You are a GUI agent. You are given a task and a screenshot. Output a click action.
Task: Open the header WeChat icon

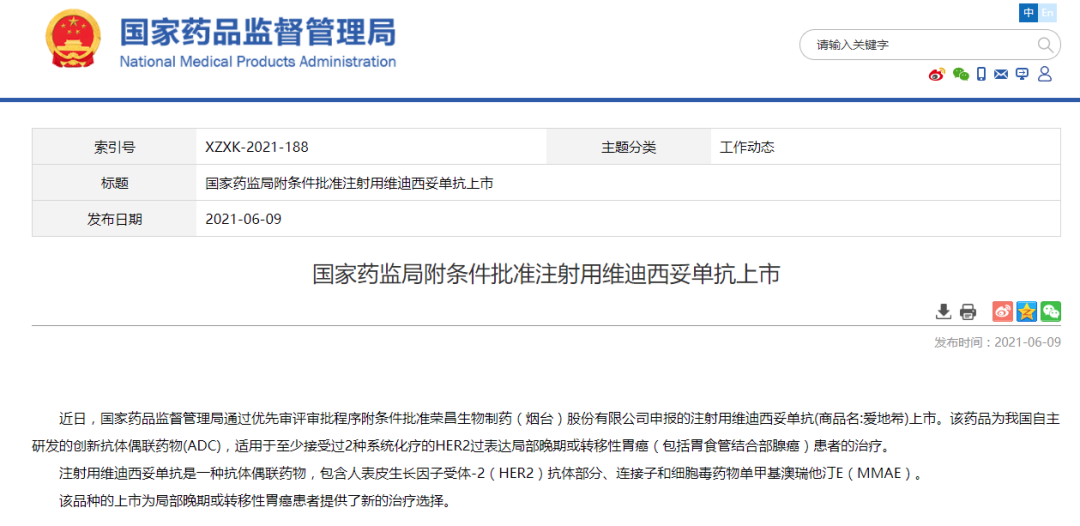[961, 74]
